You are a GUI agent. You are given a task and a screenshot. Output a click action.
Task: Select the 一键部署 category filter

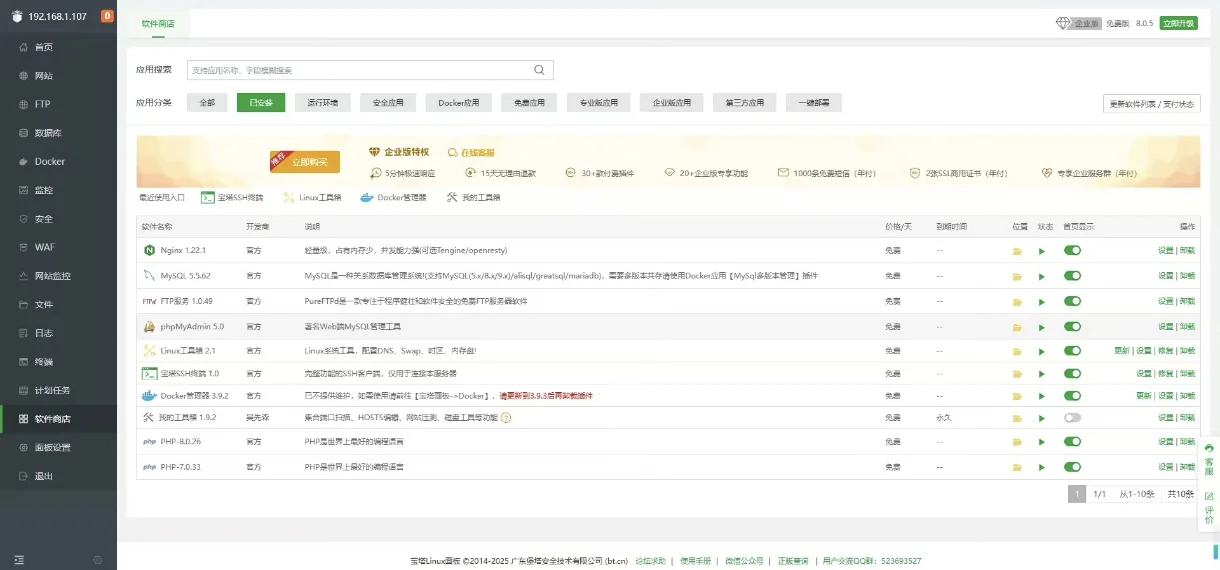click(814, 103)
